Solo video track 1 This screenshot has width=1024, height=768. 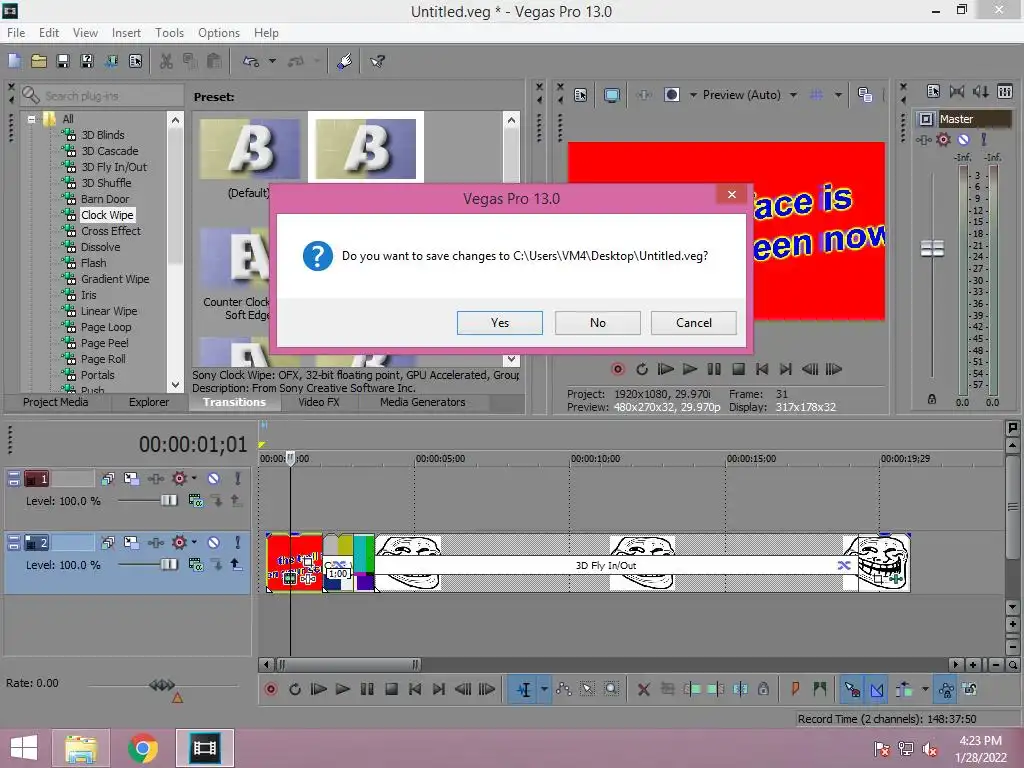pos(237,479)
